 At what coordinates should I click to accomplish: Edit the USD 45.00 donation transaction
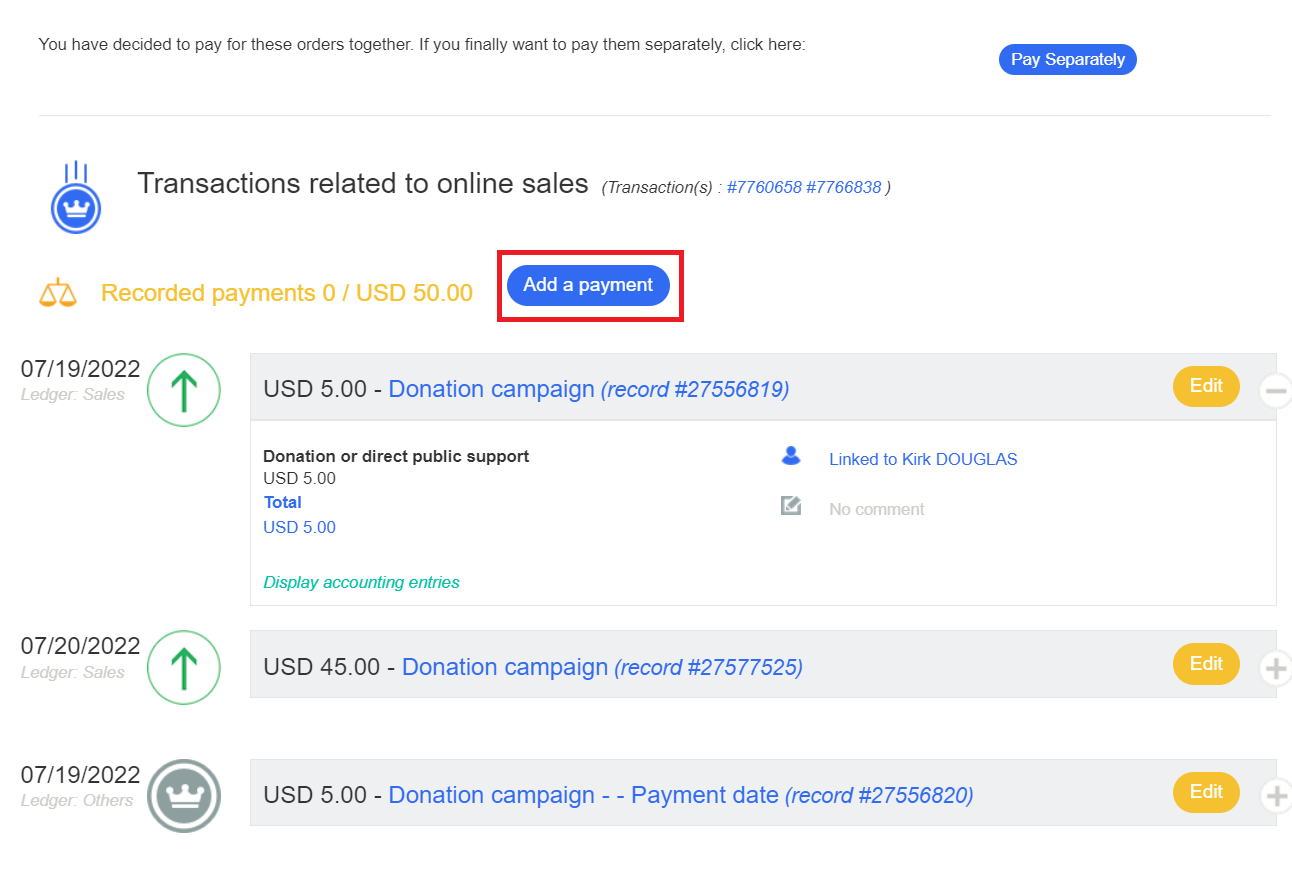click(1205, 664)
